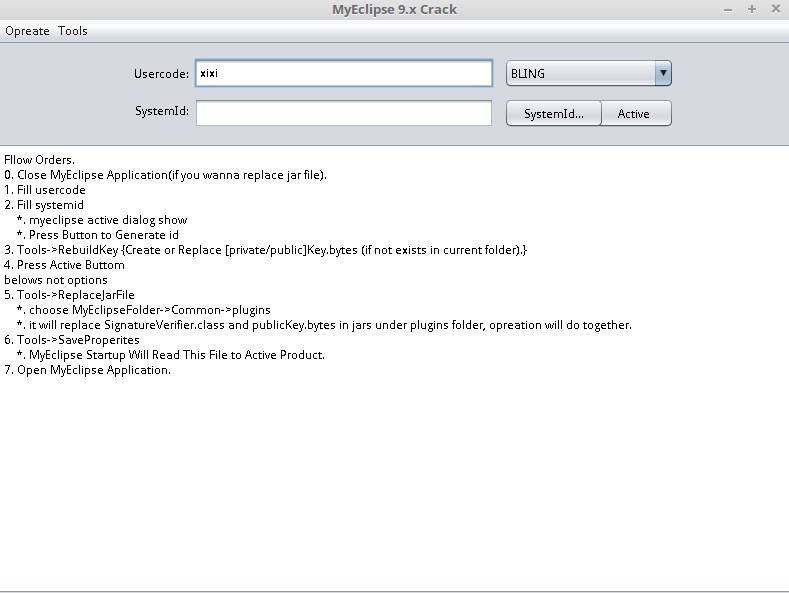The width and height of the screenshot is (789, 593).
Task: Click the 'Fllow Orders.' line
Action: 39,160
